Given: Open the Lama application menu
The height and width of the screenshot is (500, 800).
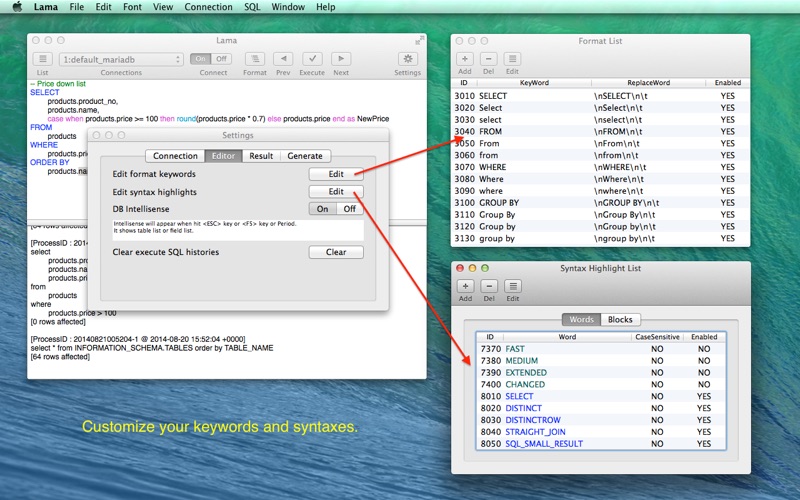Looking at the screenshot, I should 46,7.
